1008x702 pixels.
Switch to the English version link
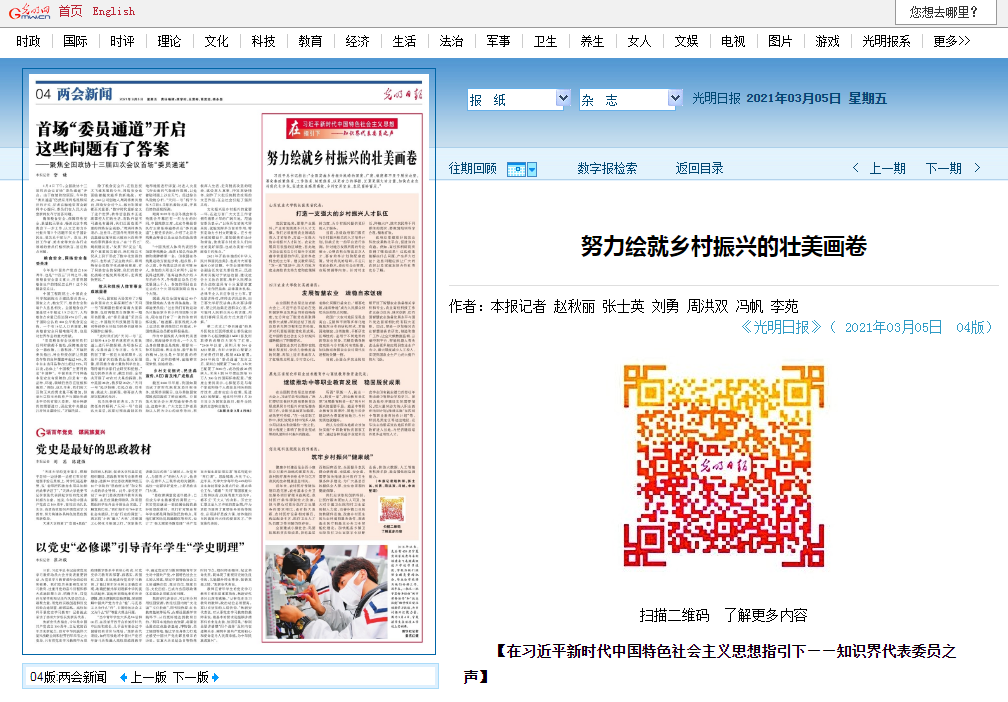click(113, 12)
